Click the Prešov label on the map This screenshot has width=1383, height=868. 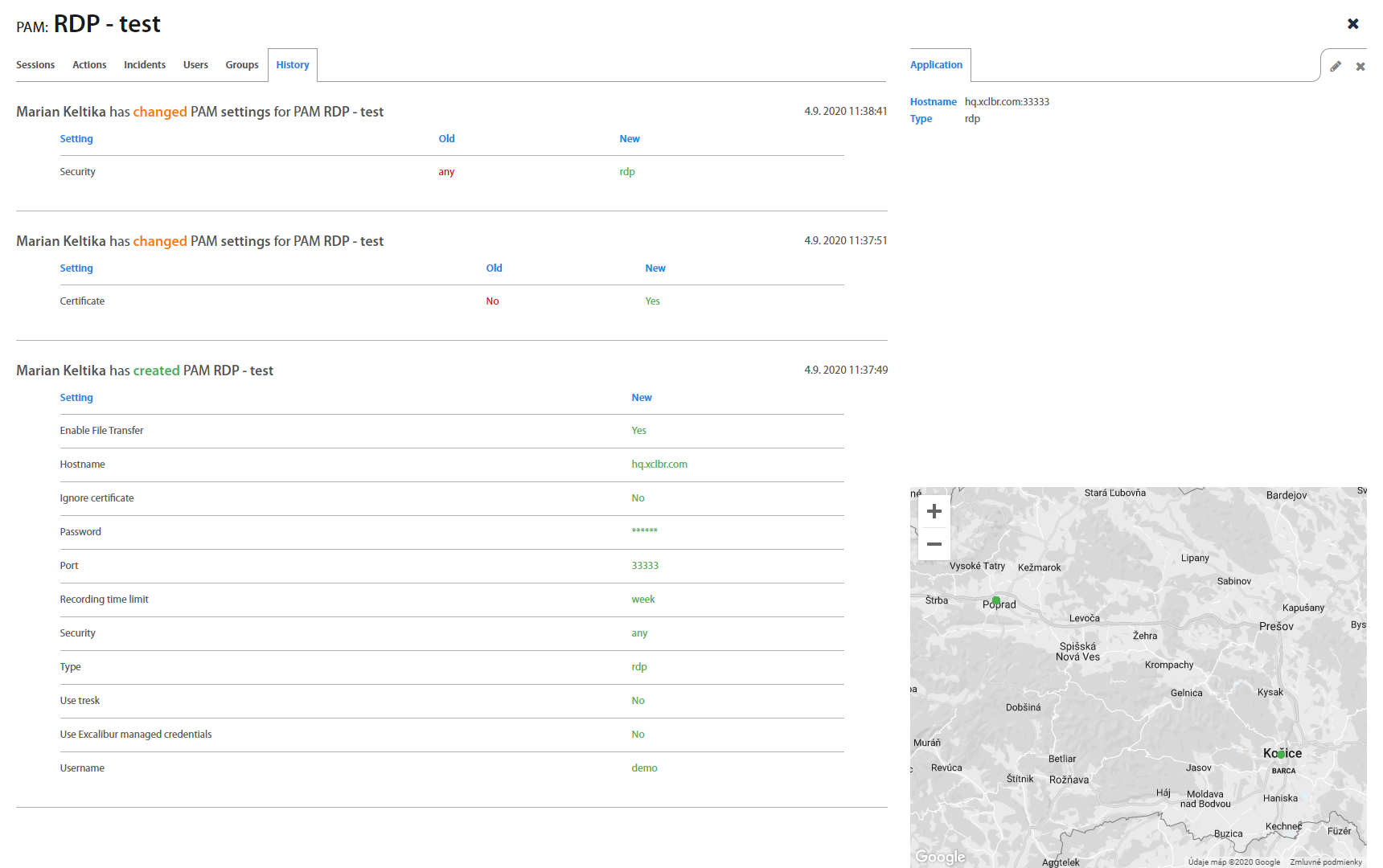(x=1276, y=626)
